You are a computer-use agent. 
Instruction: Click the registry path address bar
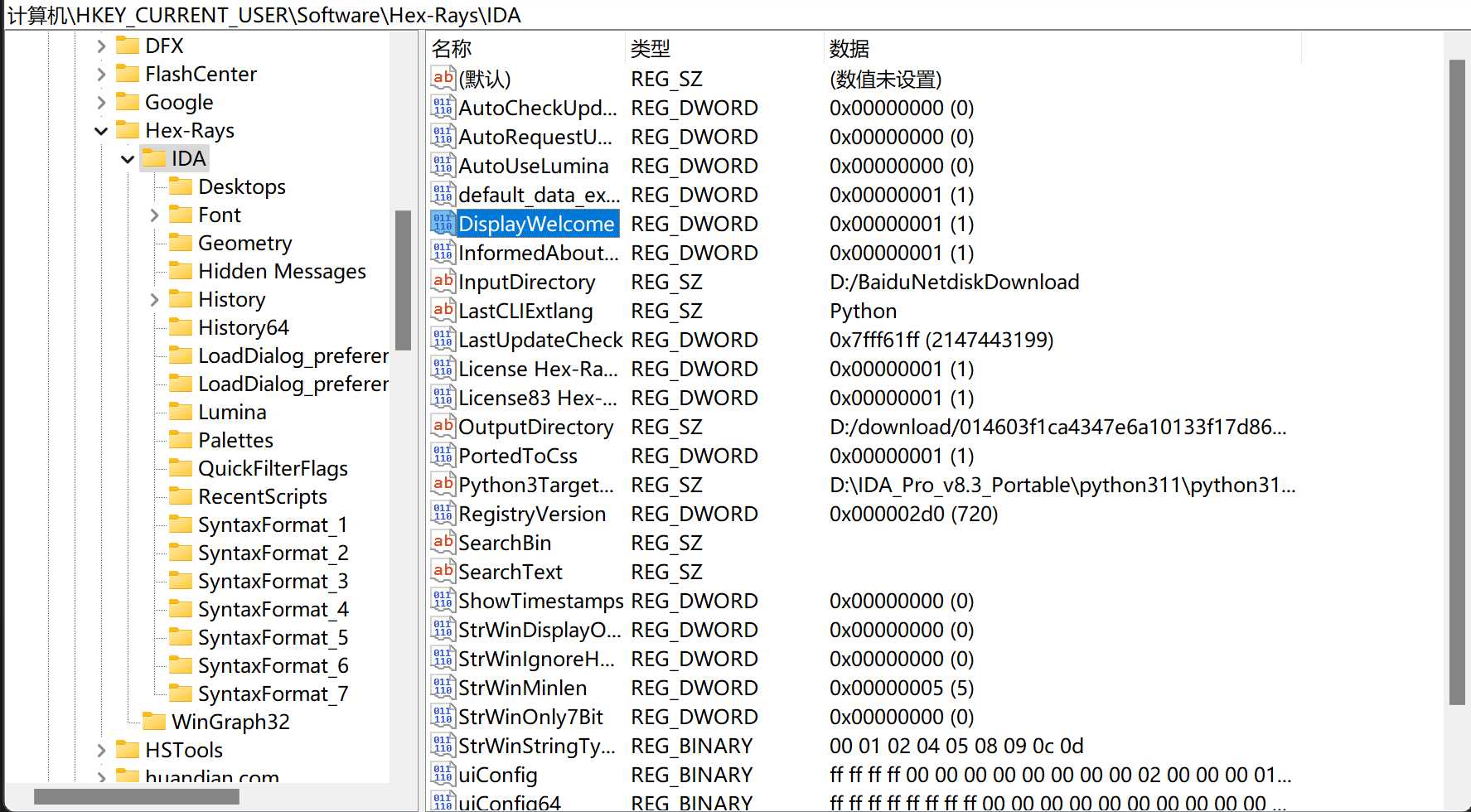735,15
